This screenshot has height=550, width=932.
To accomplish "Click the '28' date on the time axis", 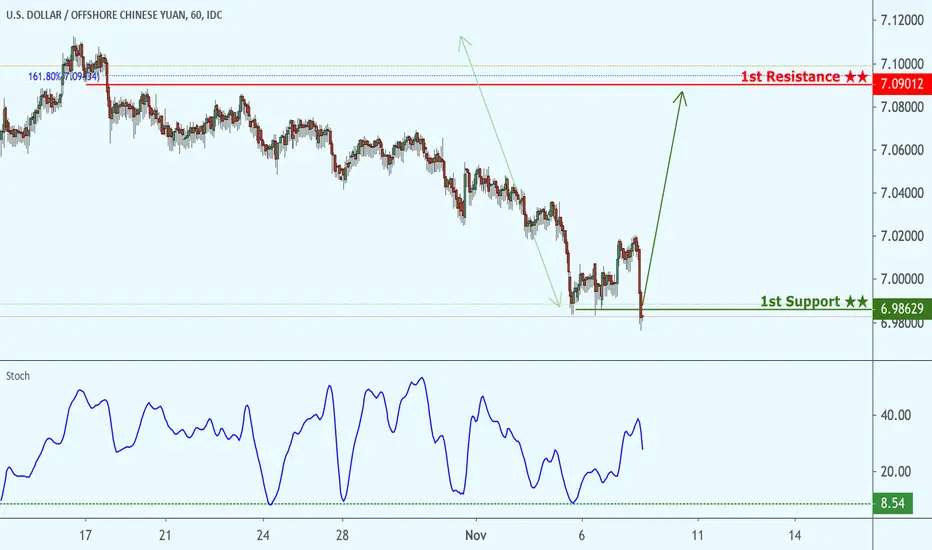I will point(342,535).
